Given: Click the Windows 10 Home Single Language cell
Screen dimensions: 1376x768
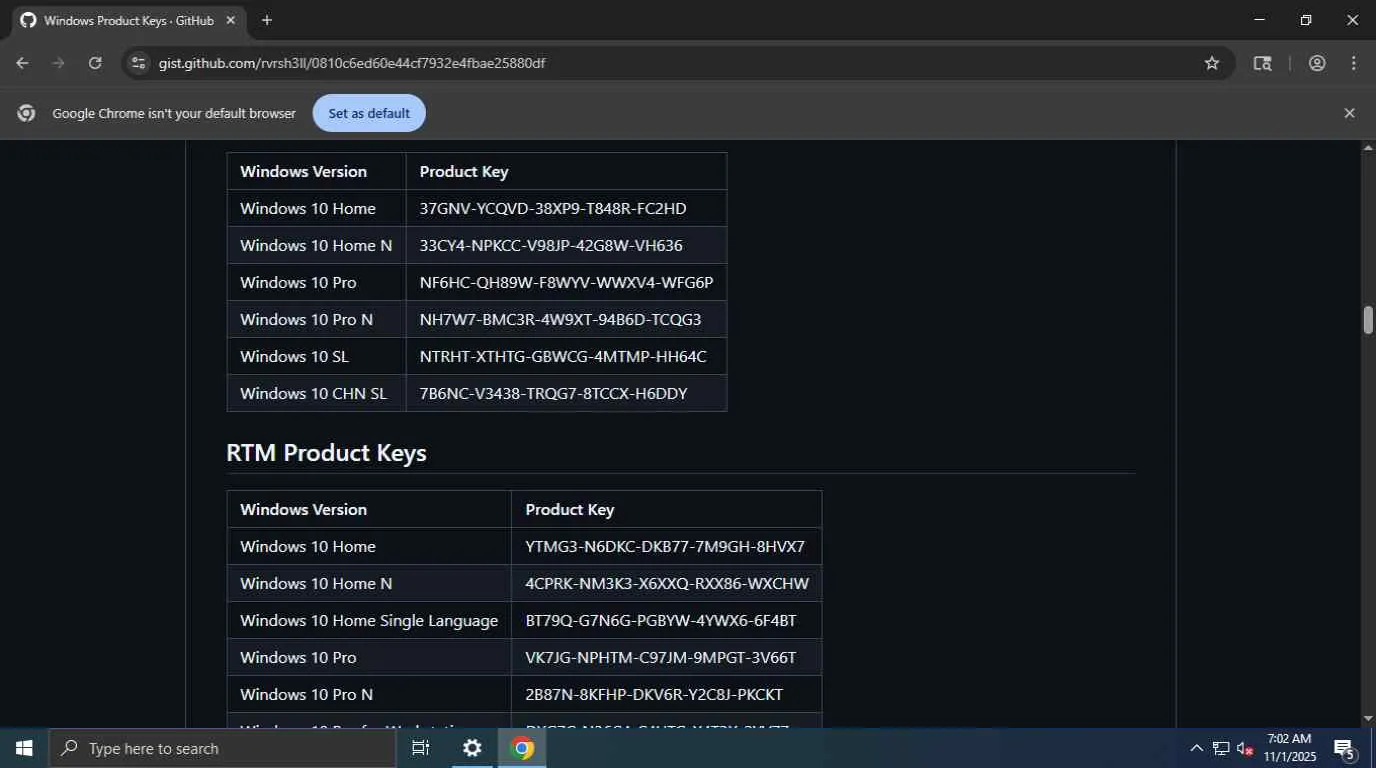Looking at the screenshot, I should (369, 620).
